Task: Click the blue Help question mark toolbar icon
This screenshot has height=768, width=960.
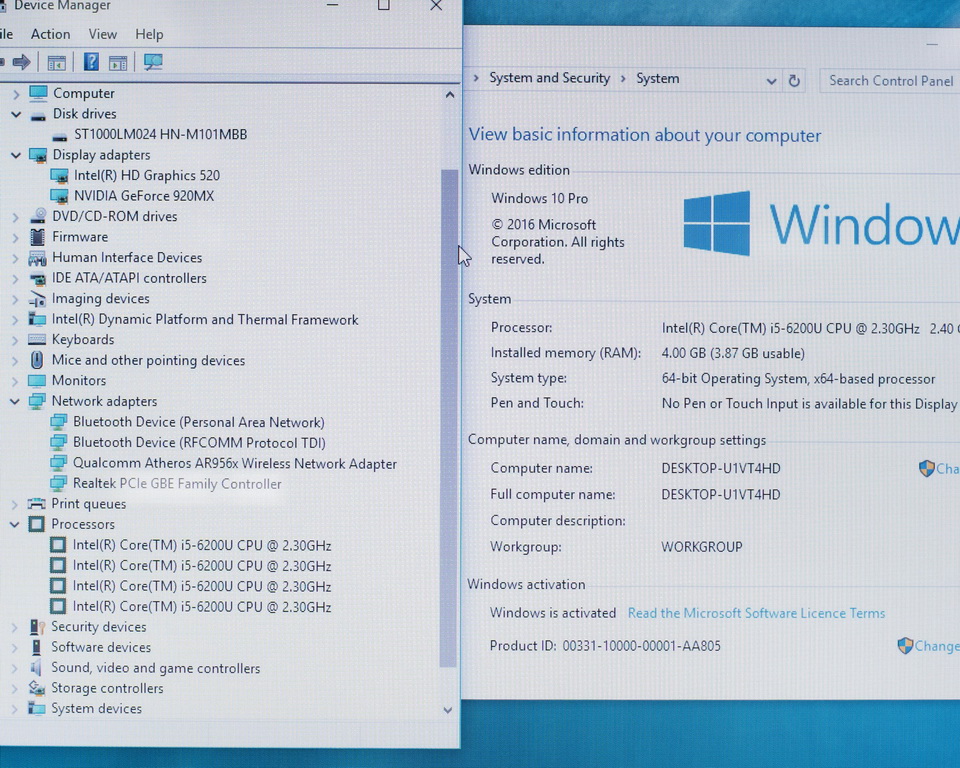Action: [x=91, y=62]
